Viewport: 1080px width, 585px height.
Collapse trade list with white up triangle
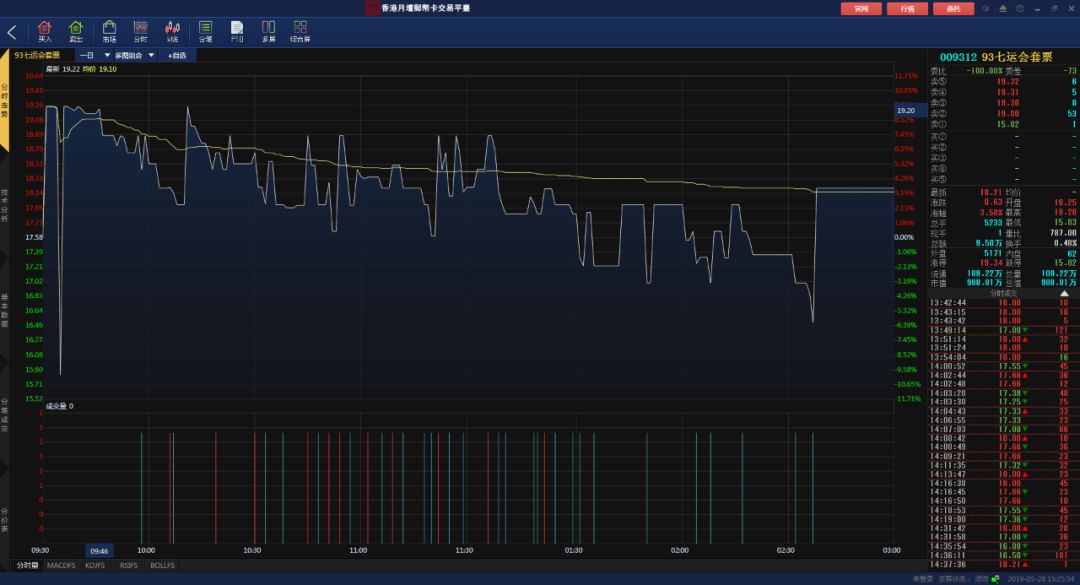tap(1065, 294)
